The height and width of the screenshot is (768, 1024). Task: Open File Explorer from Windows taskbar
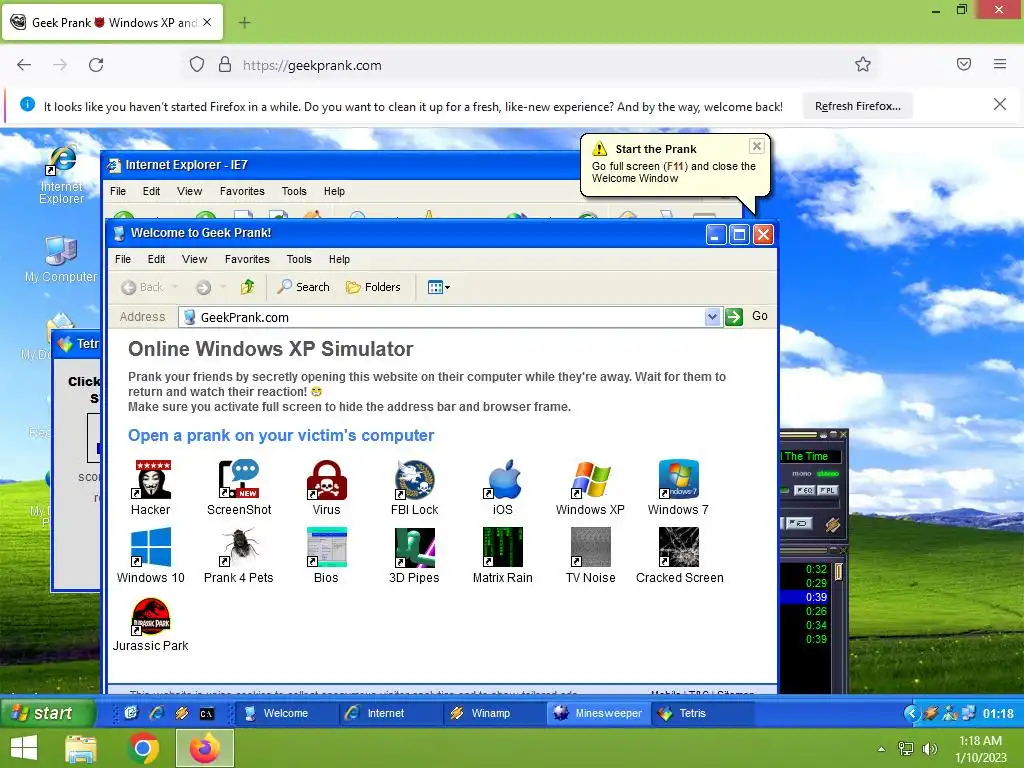[x=80, y=748]
